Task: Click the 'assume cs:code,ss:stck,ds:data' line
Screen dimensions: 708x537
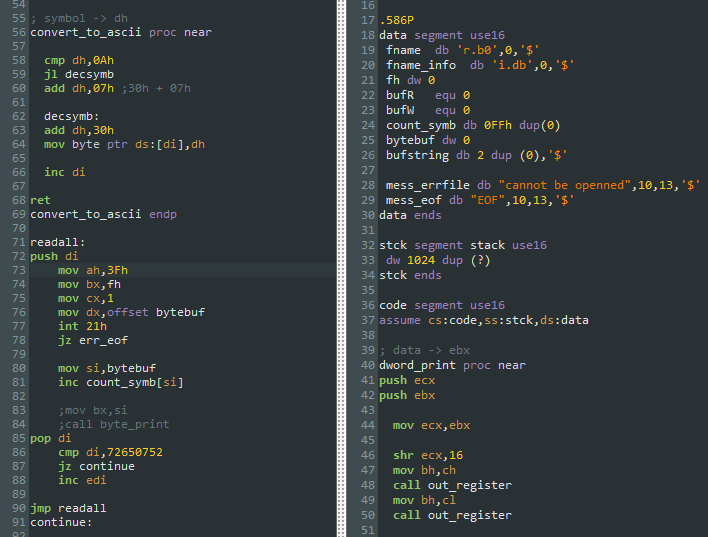Action: coord(484,320)
